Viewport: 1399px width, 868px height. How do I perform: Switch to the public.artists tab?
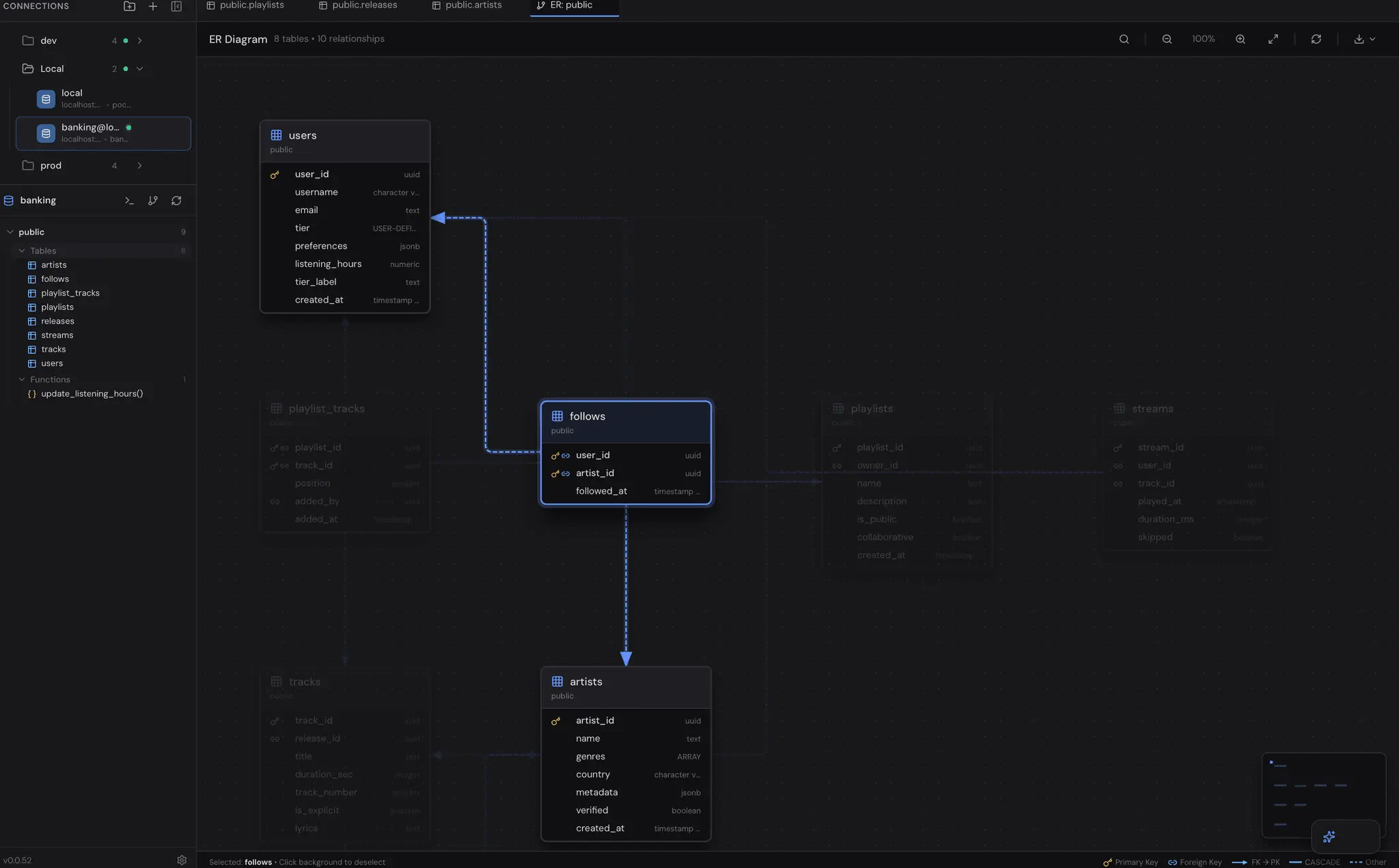coord(467,5)
